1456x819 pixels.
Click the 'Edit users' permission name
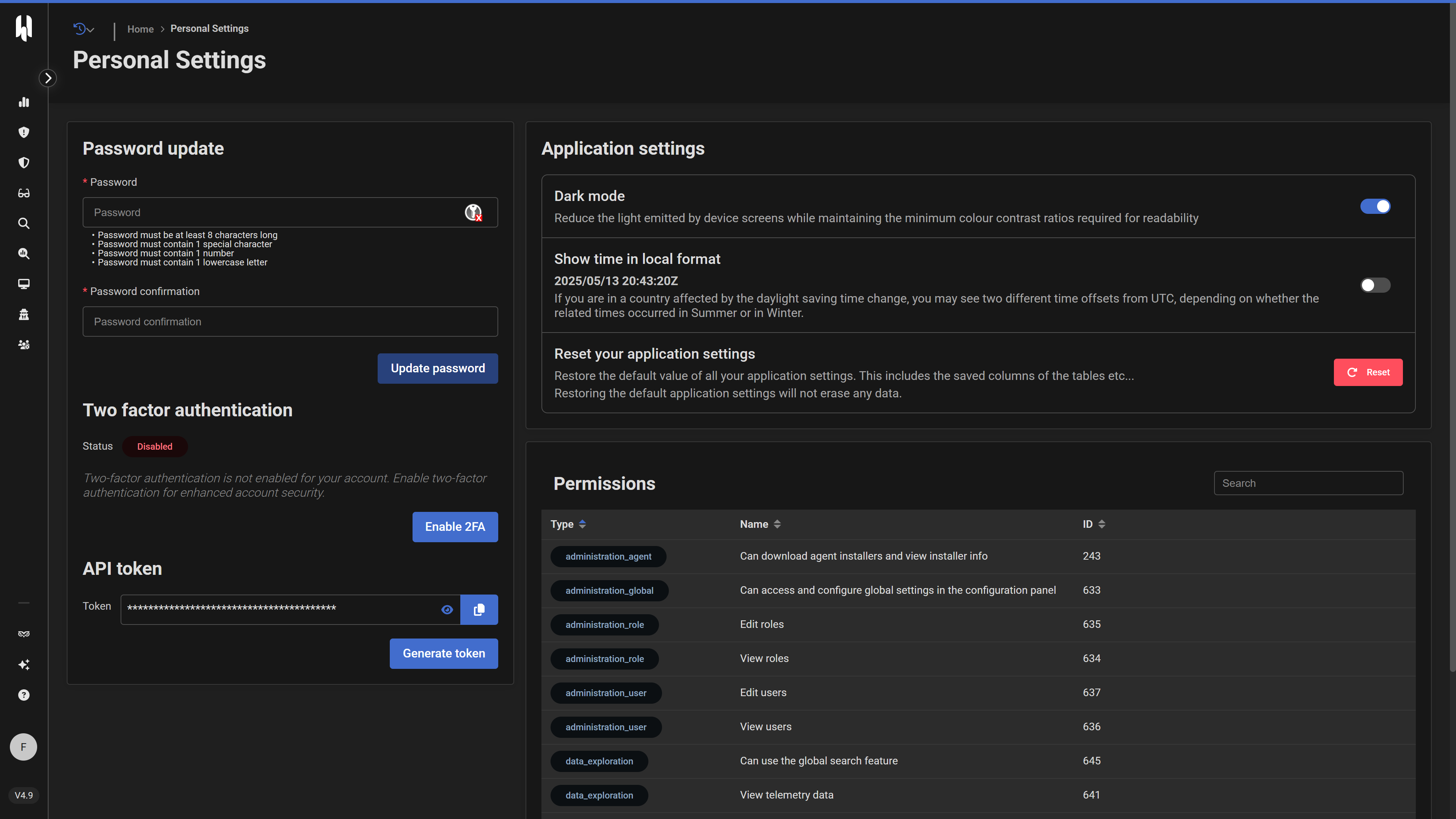point(763,692)
